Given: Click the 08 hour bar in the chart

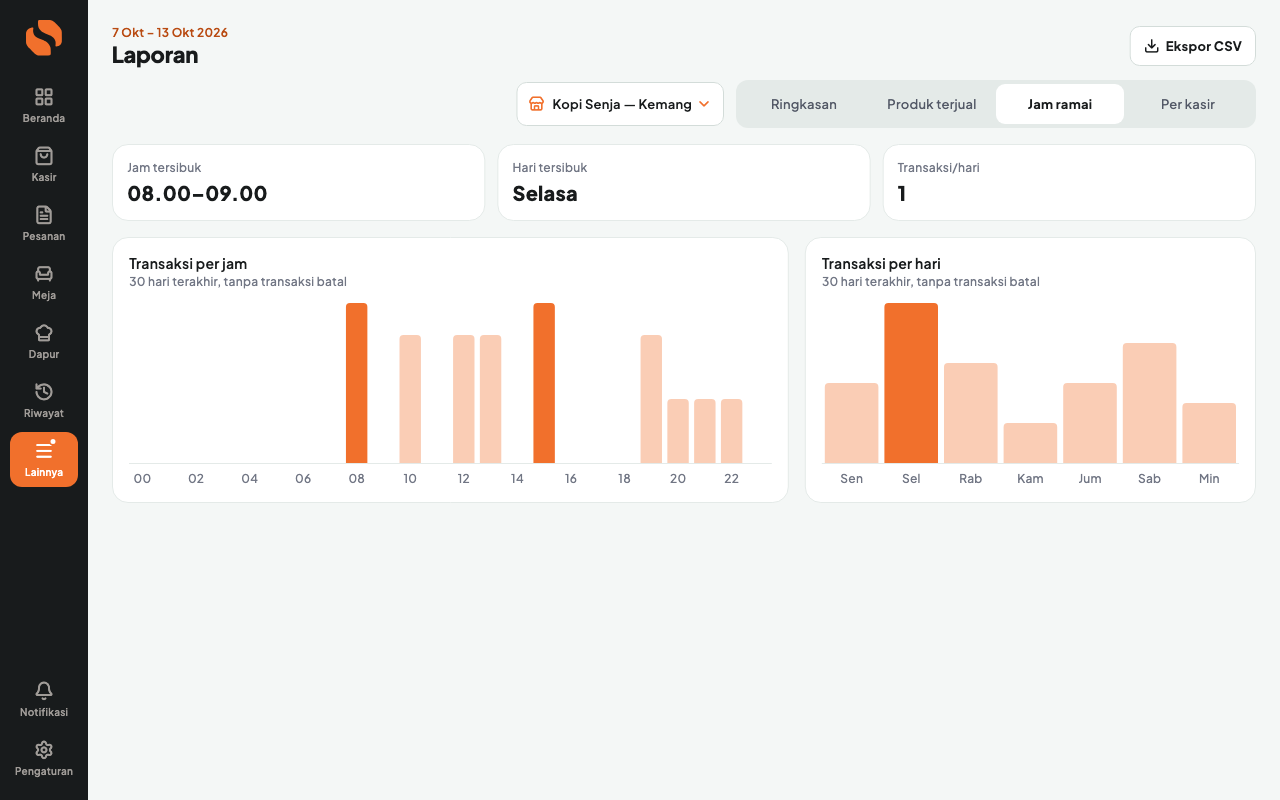Looking at the screenshot, I should pyautogui.click(x=357, y=383).
